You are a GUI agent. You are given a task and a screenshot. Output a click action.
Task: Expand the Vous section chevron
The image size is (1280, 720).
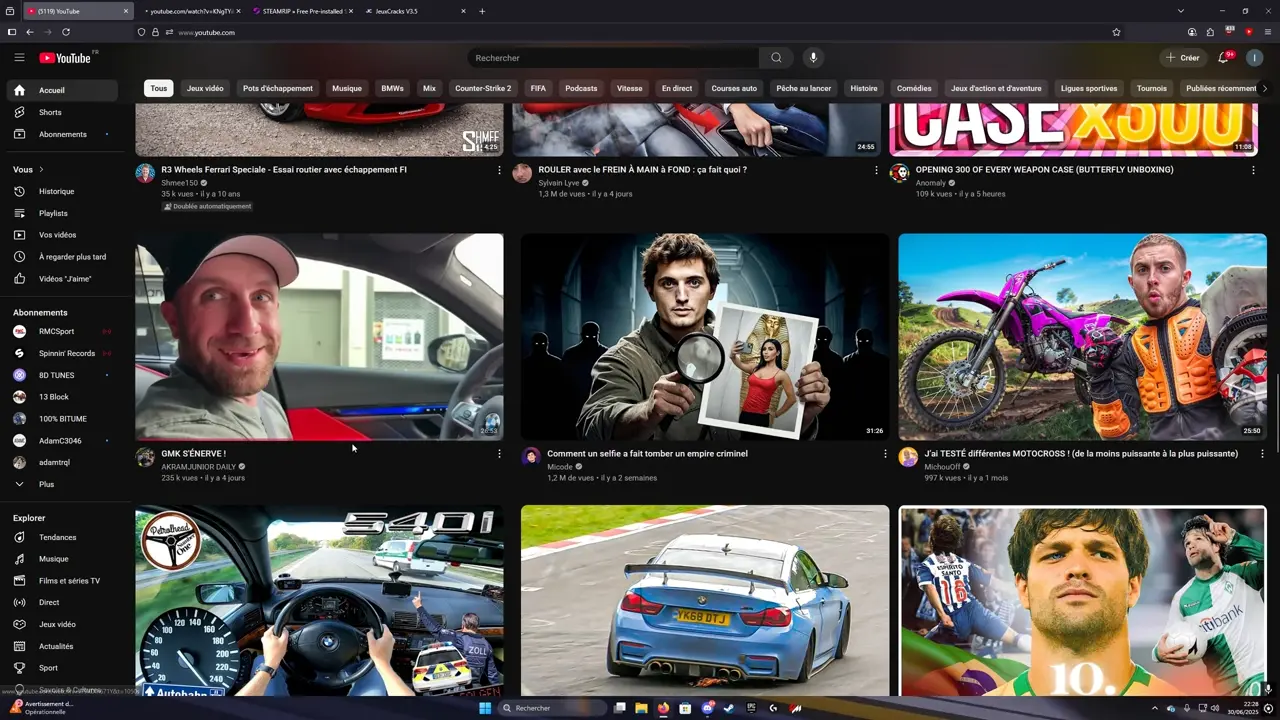click(41, 170)
